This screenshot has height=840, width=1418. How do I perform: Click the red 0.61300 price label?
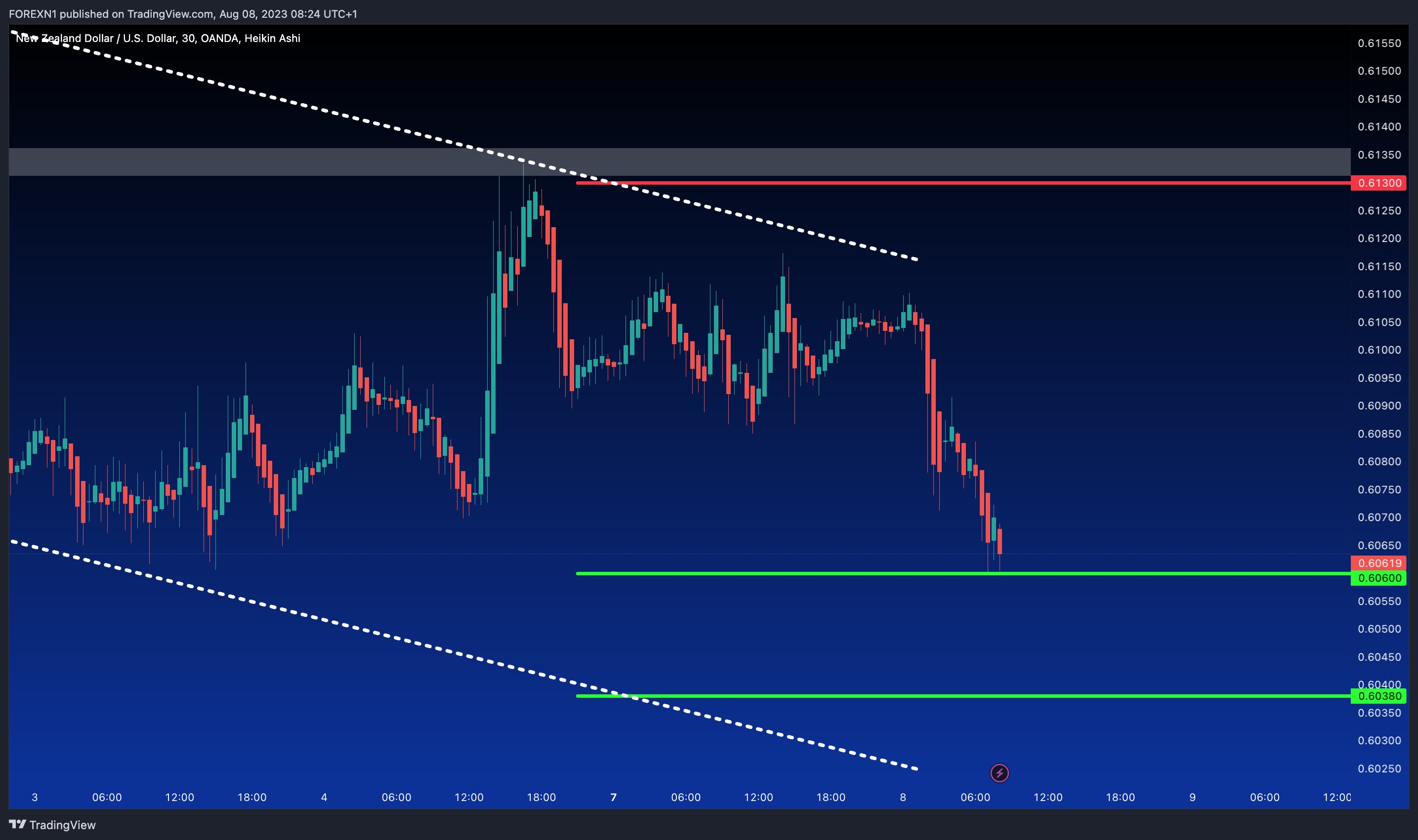click(x=1378, y=183)
